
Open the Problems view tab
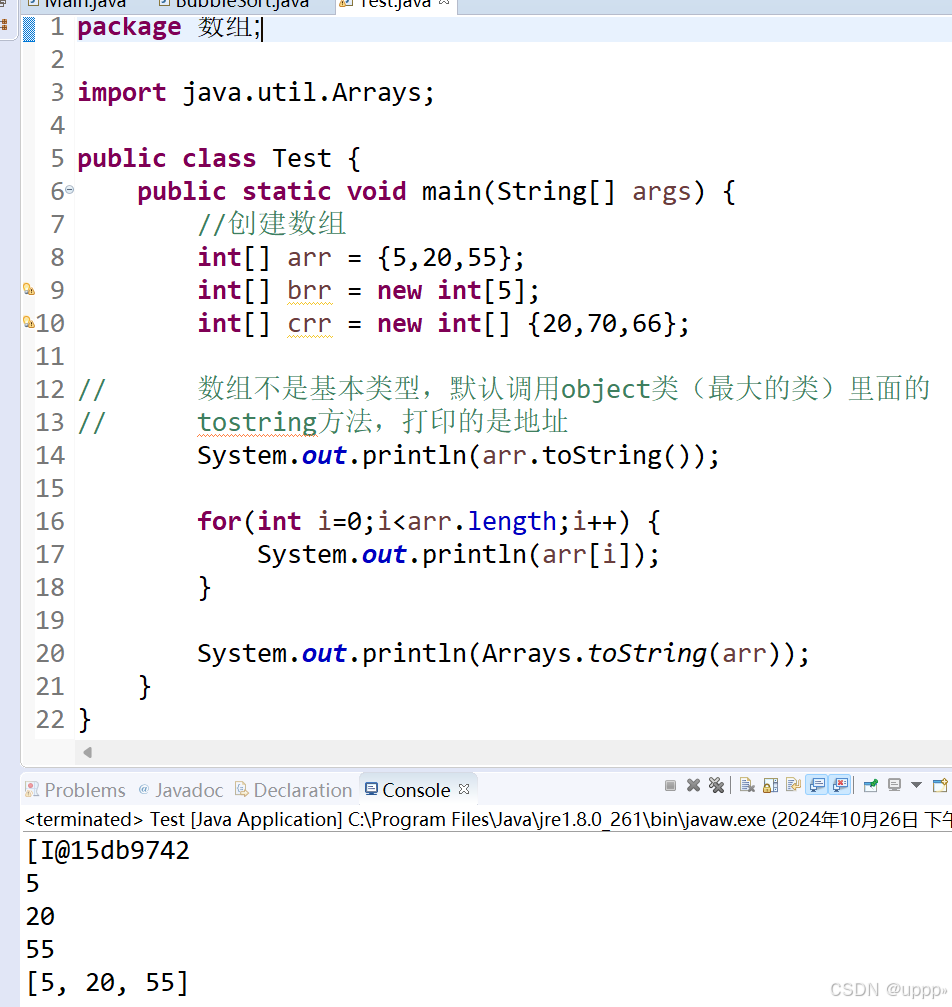click(76, 790)
